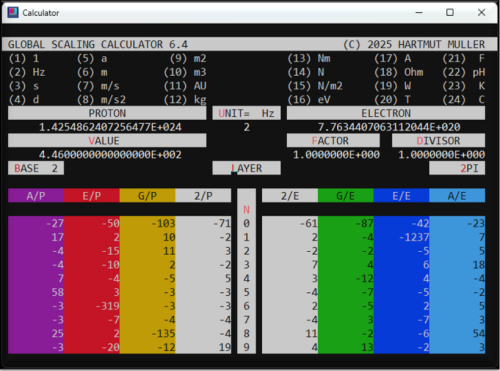500x371 pixels.
Task: Click the VALUE button
Action: coord(107,141)
